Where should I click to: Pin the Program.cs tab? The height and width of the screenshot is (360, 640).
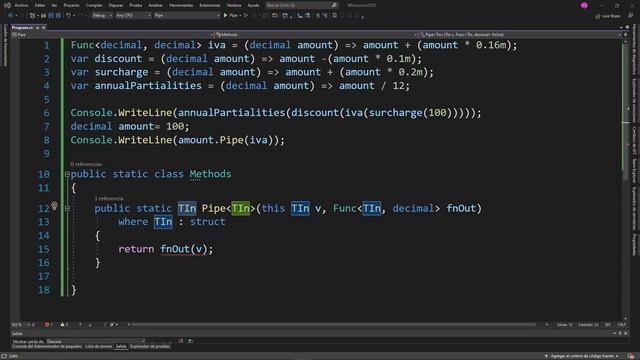coord(38,28)
